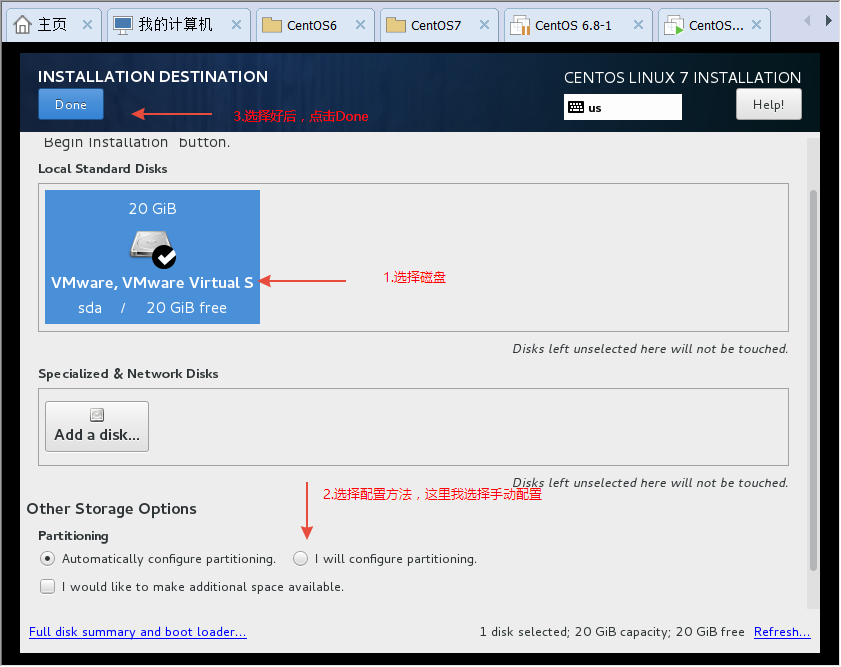Close the CentOS7 tab
This screenshot has height=667, width=841.
[x=484, y=25]
